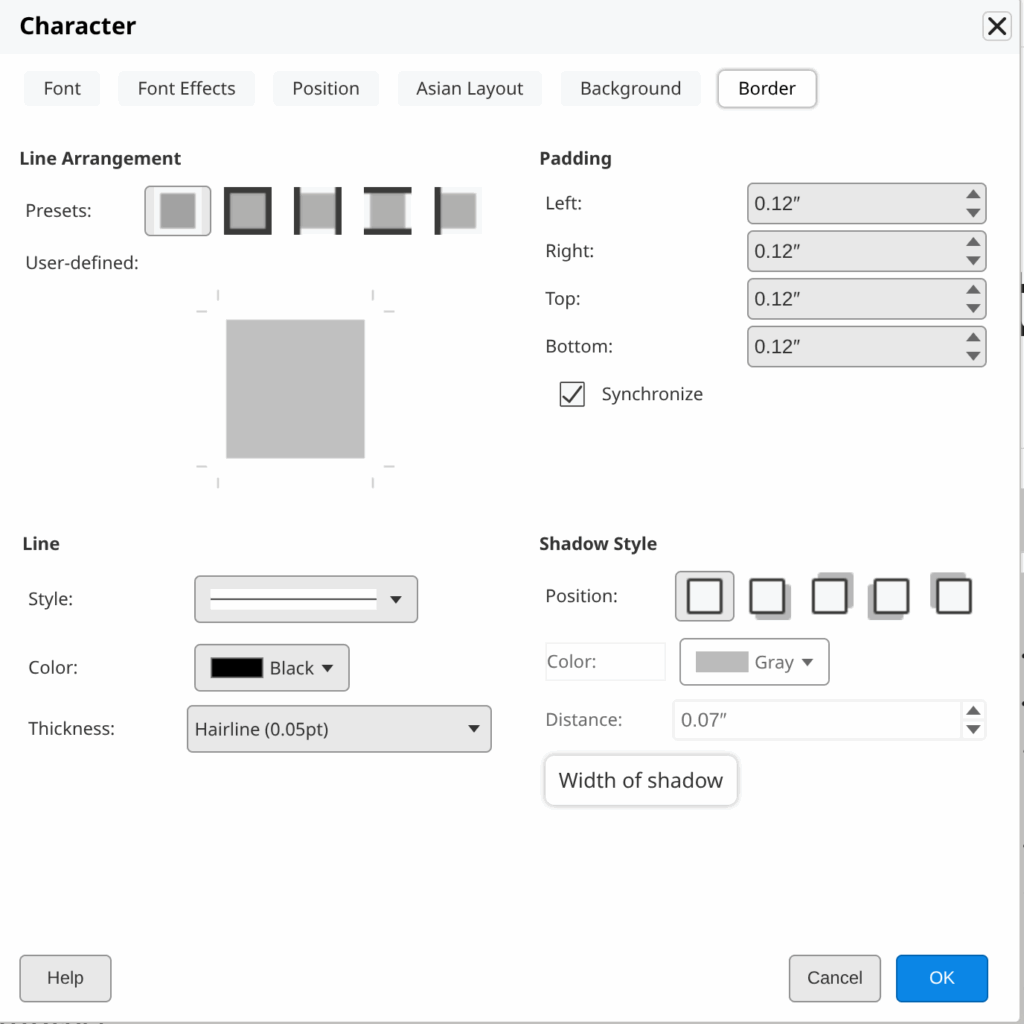Cast shadow to top right position
Screen dimensions: 1024x1024
[x=830, y=595]
